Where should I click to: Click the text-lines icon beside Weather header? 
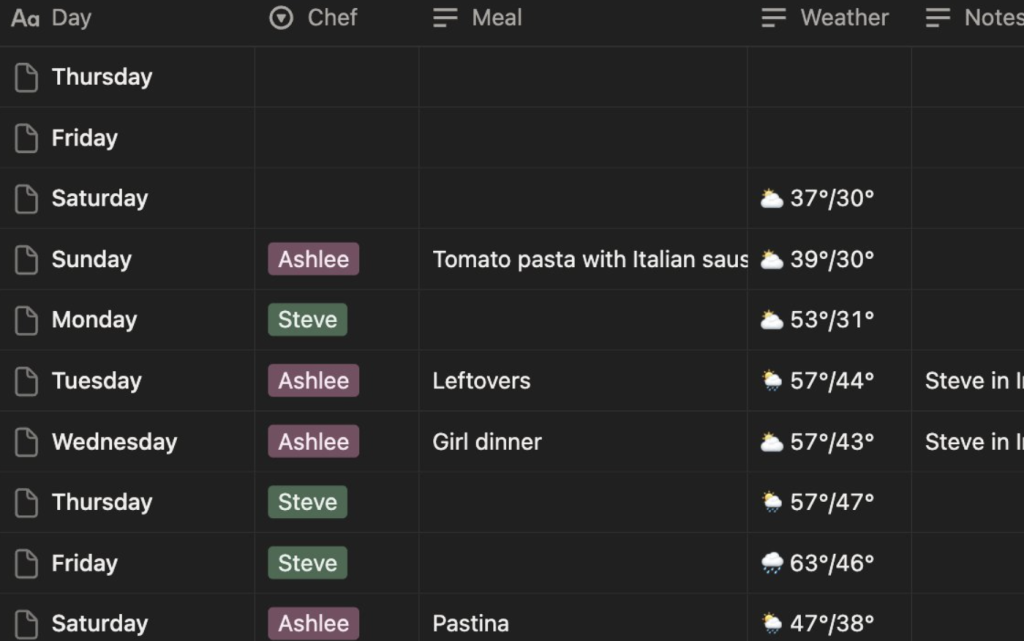[773, 18]
